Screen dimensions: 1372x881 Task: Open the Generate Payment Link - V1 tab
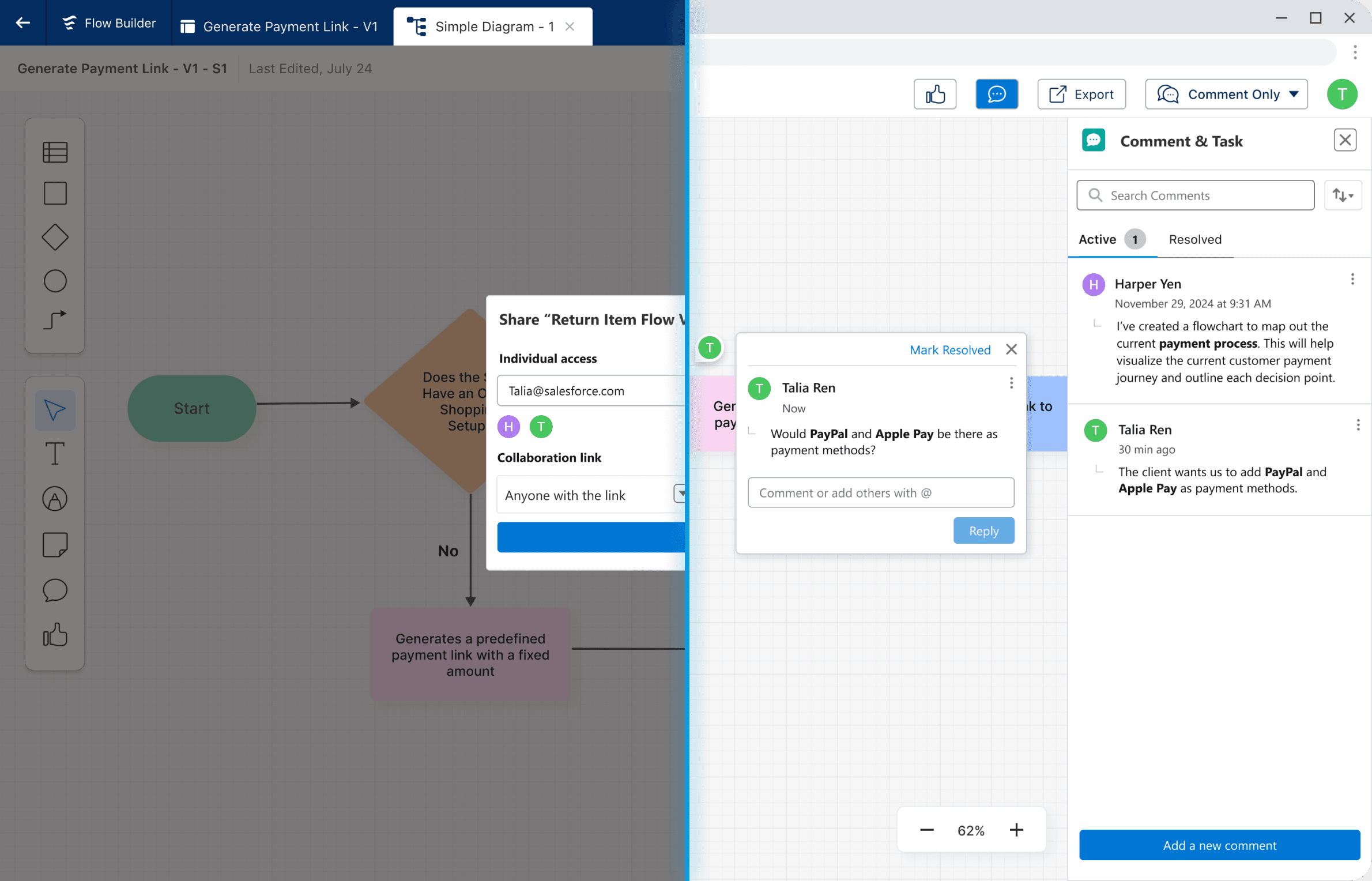tap(282, 26)
